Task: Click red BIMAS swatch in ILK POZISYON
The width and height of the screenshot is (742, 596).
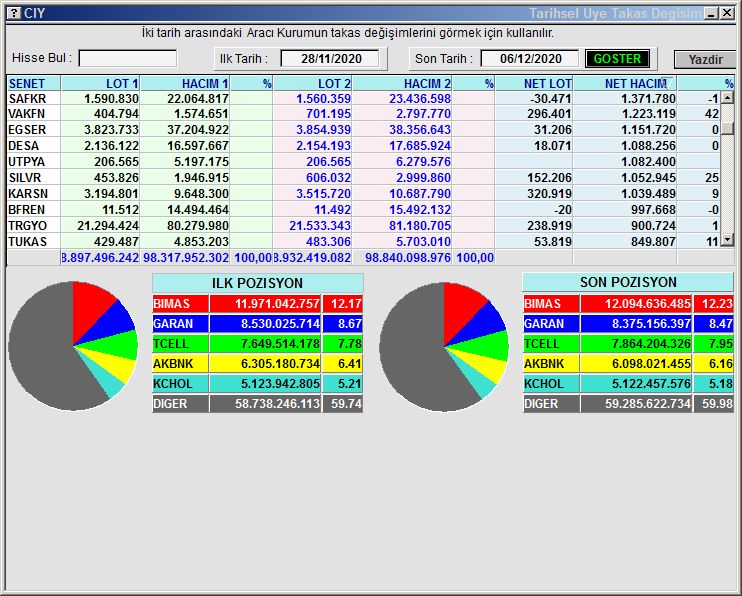Action: tap(180, 303)
